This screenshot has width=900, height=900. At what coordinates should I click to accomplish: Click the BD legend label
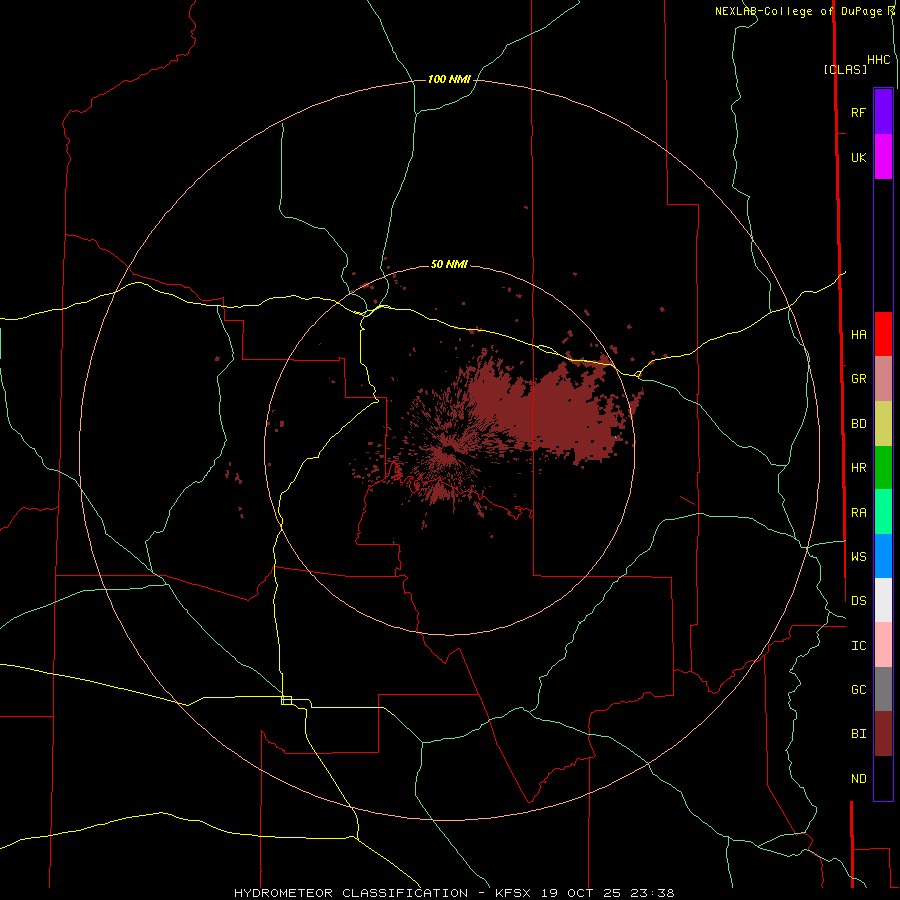[858, 424]
